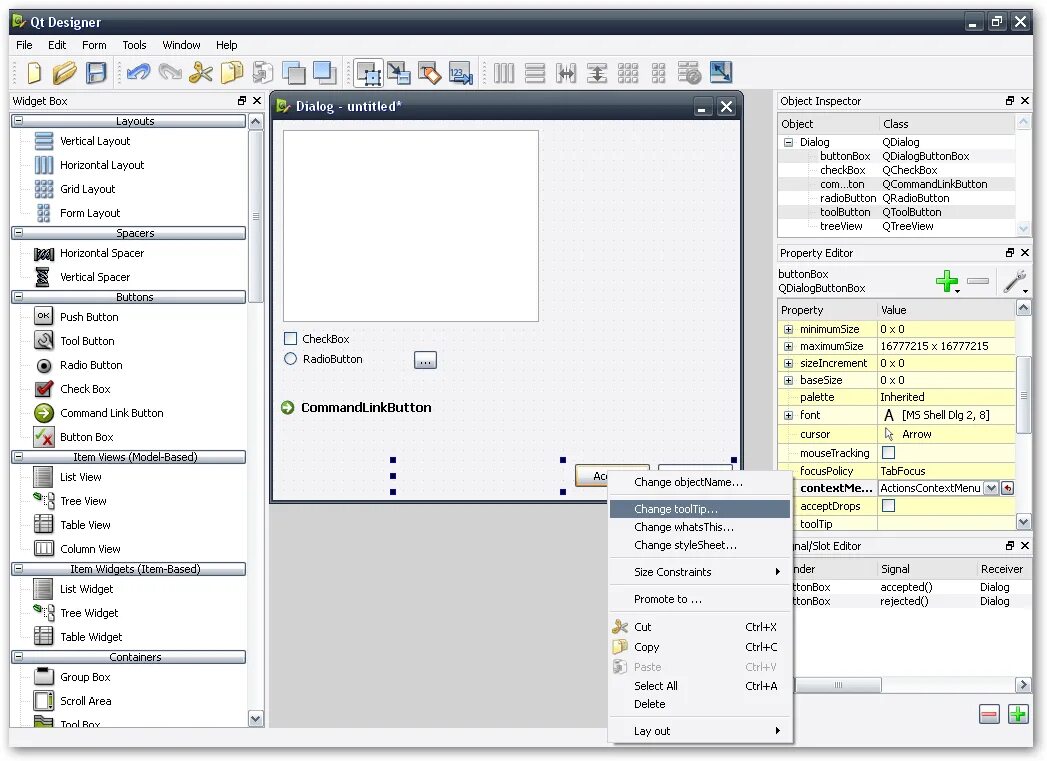Open the Lay out submenu
Screen dimensions: 1047x761
coord(700,731)
